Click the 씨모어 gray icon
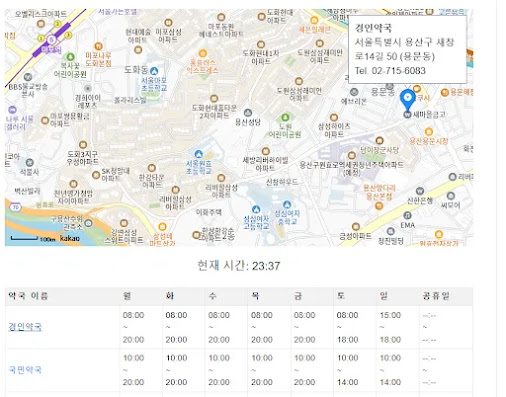 pos(451,196)
